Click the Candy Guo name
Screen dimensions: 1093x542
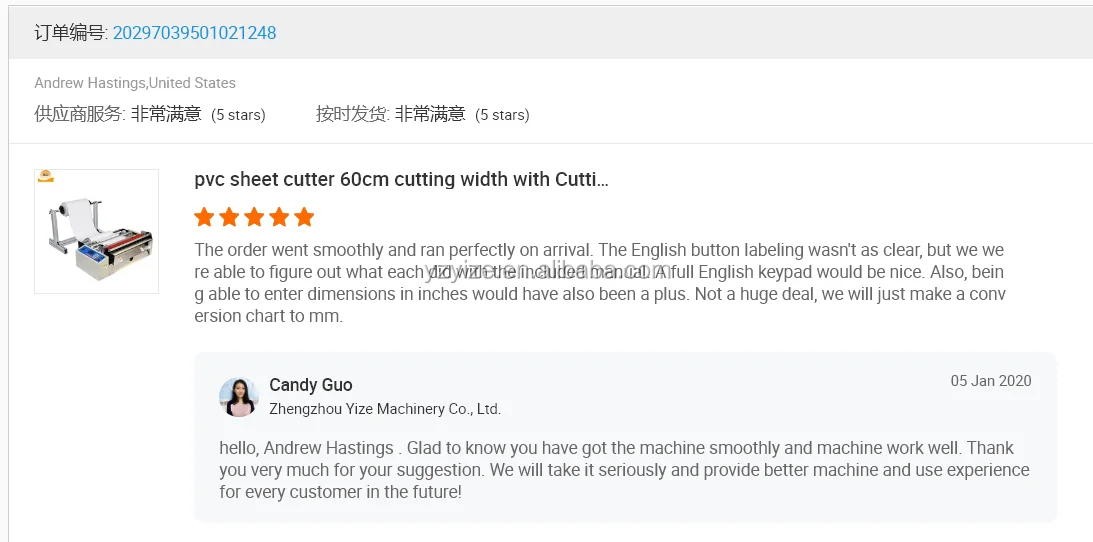coord(311,385)
